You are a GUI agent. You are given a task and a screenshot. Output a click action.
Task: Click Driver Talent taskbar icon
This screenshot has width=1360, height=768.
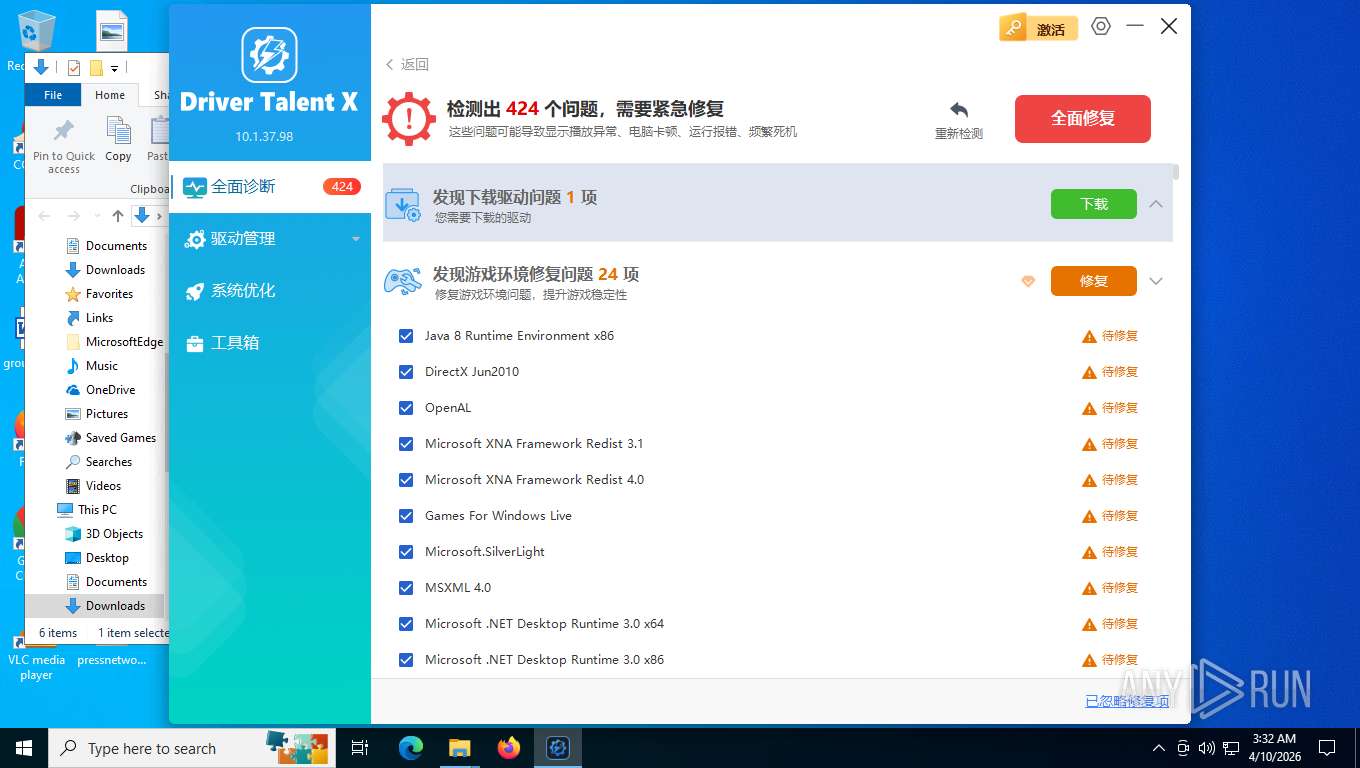[x=558, y=747]
